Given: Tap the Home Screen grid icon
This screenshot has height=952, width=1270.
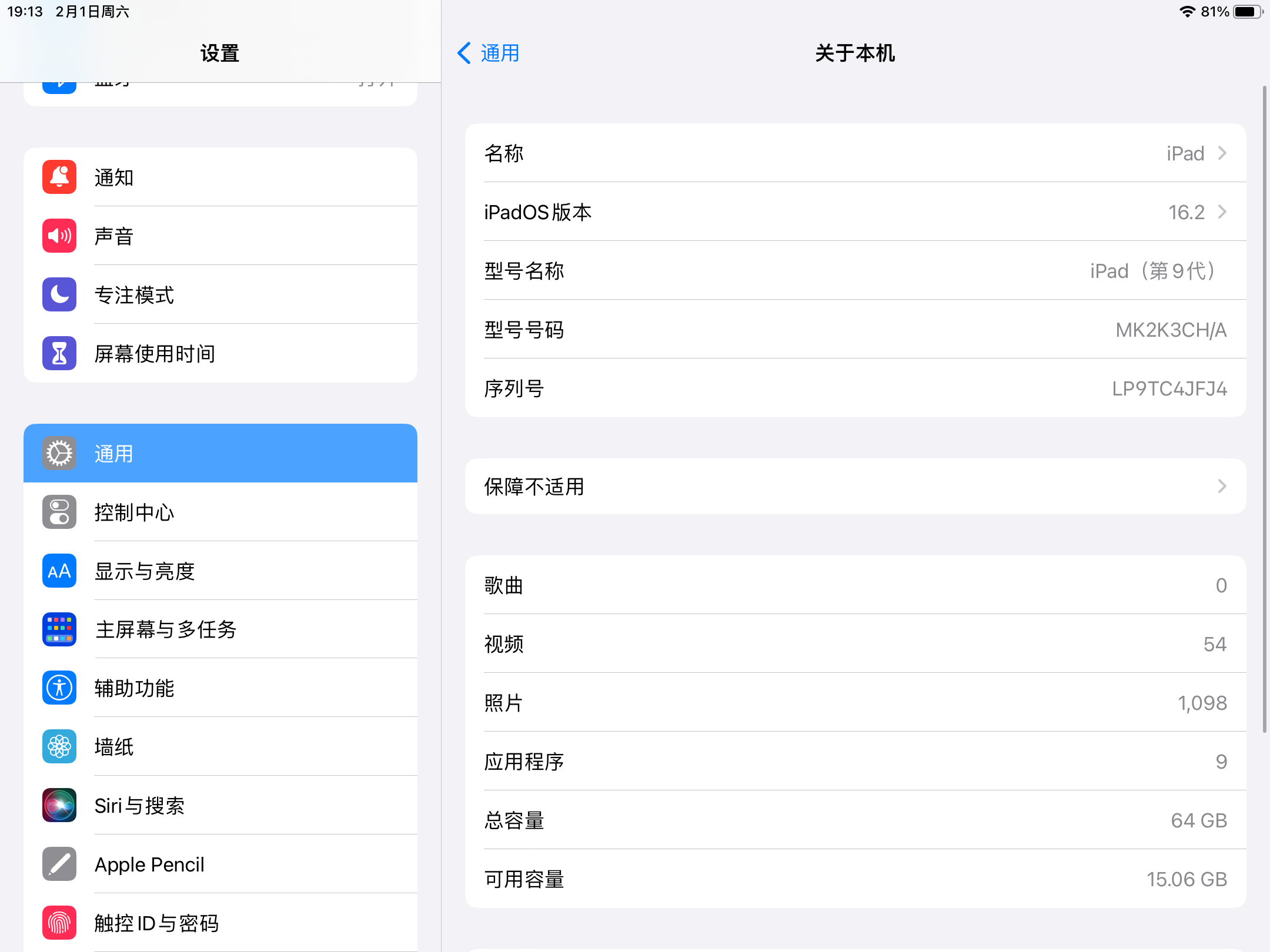Looking at the screenshot, I should (x=59, y=629).
